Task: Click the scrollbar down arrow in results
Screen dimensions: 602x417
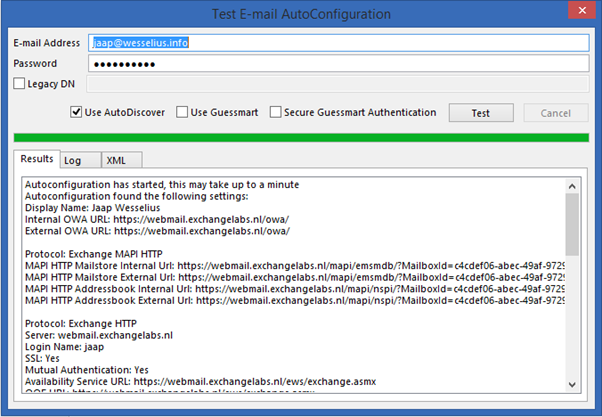Action: click(x=572, y=384)
